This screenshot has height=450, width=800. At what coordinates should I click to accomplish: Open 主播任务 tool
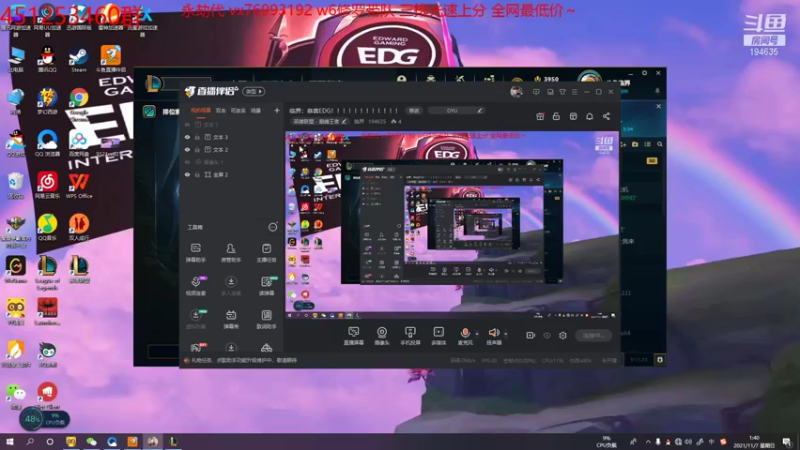point(266,253)
